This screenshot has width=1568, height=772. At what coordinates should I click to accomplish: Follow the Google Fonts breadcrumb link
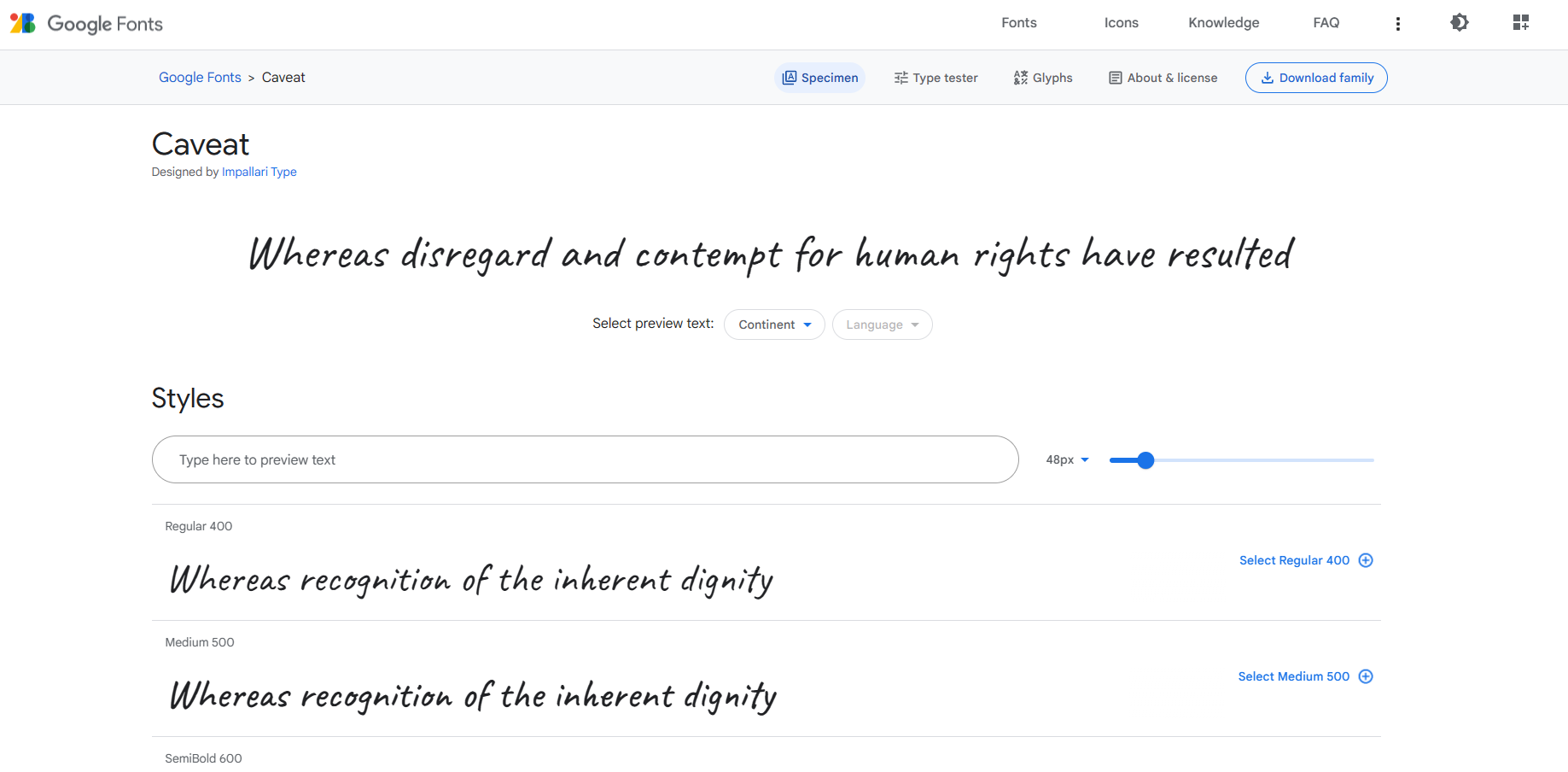[x=200, y=78]
